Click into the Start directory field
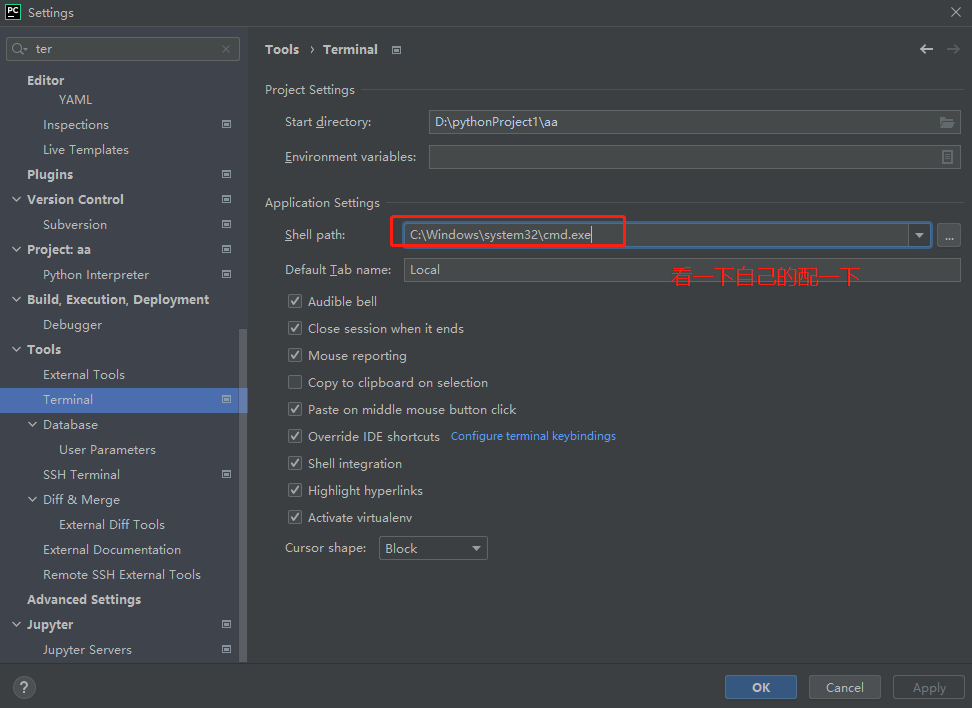Image resolution: width=972 pixels, height=708 pixels. pos(694,122)
